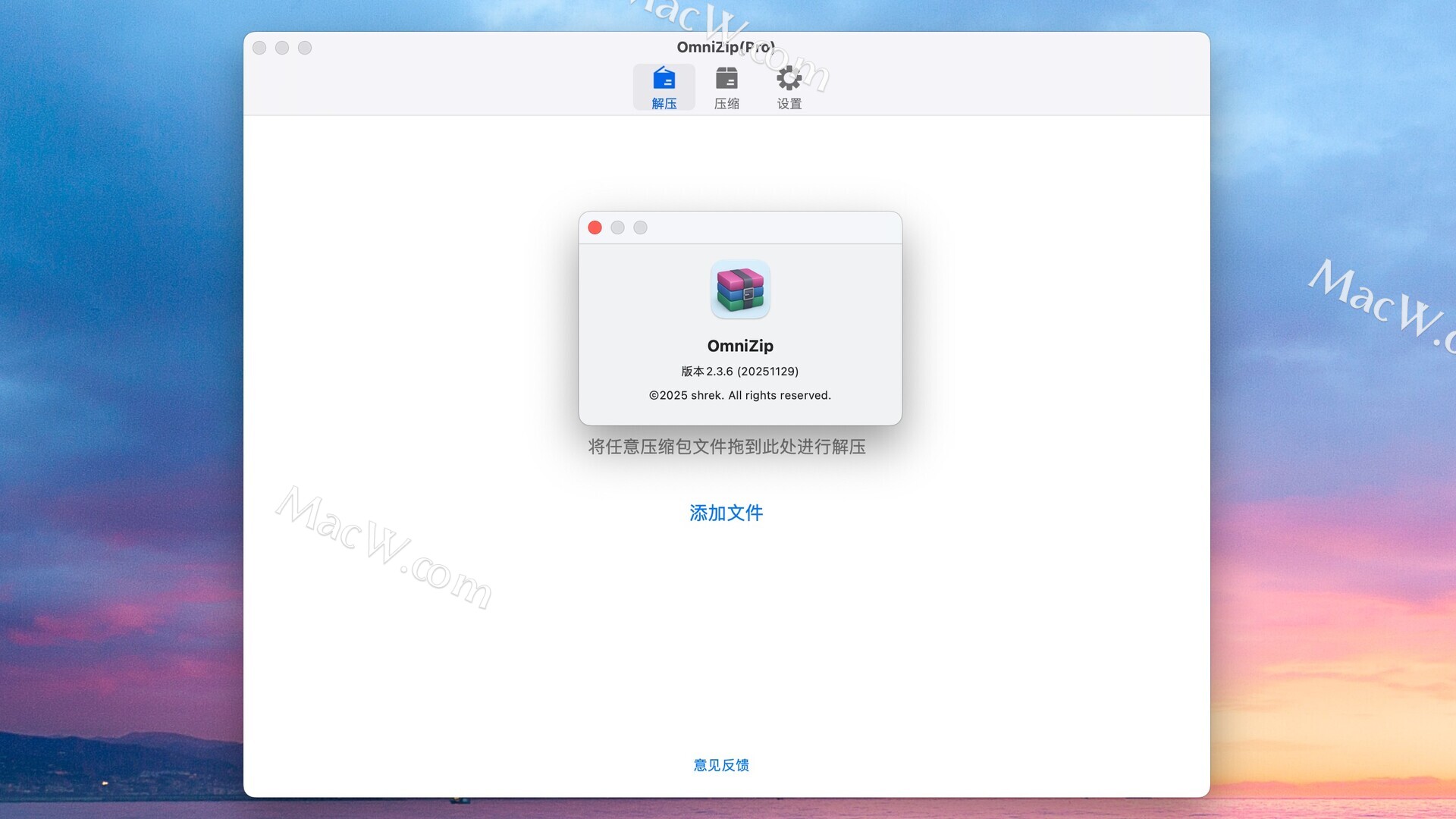Click the main window's gray close button
Screen dimensions: 1456x819
coord(259,48)
